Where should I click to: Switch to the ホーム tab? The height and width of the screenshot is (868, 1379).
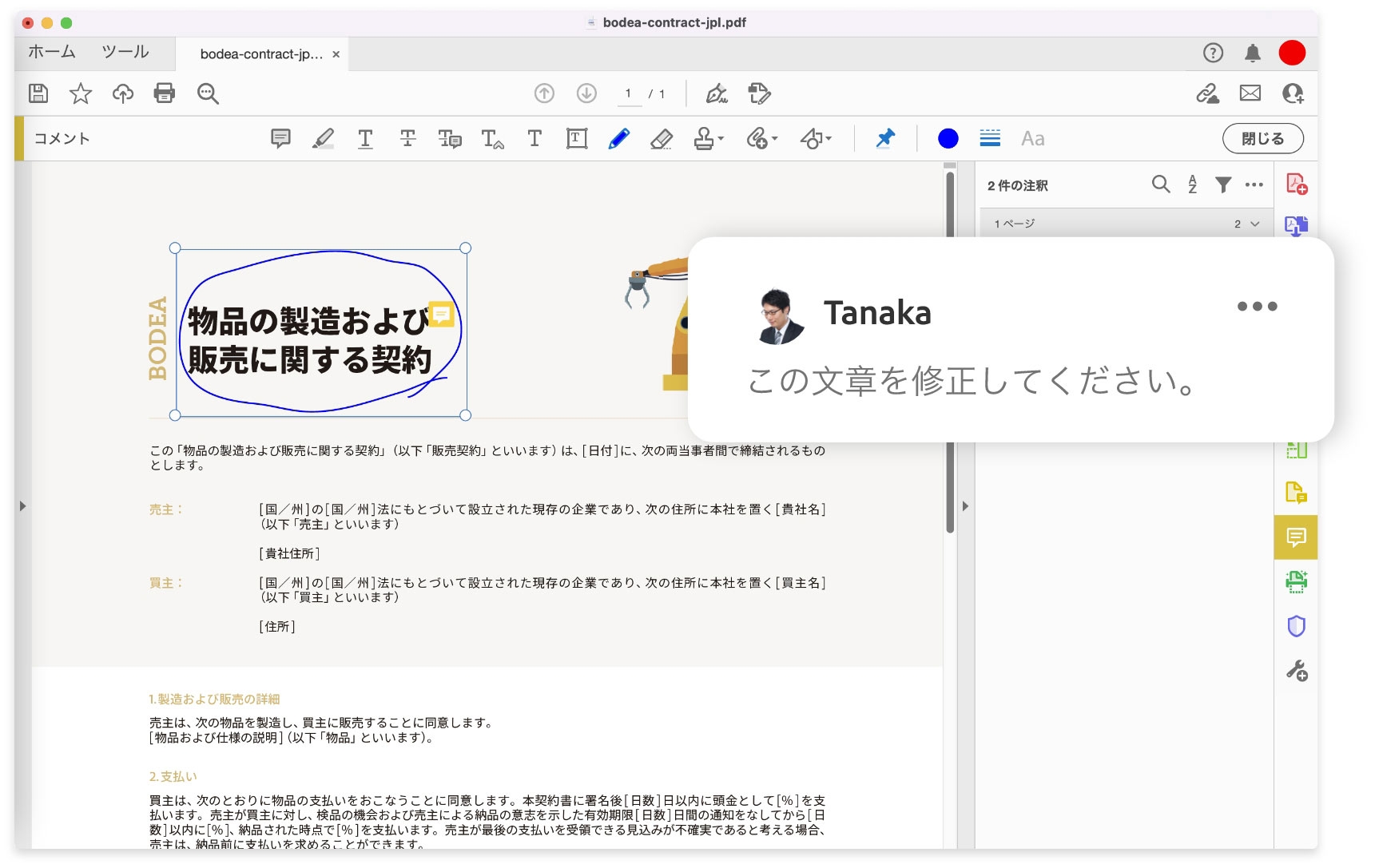pyautogui.click(x=52, y=52)
